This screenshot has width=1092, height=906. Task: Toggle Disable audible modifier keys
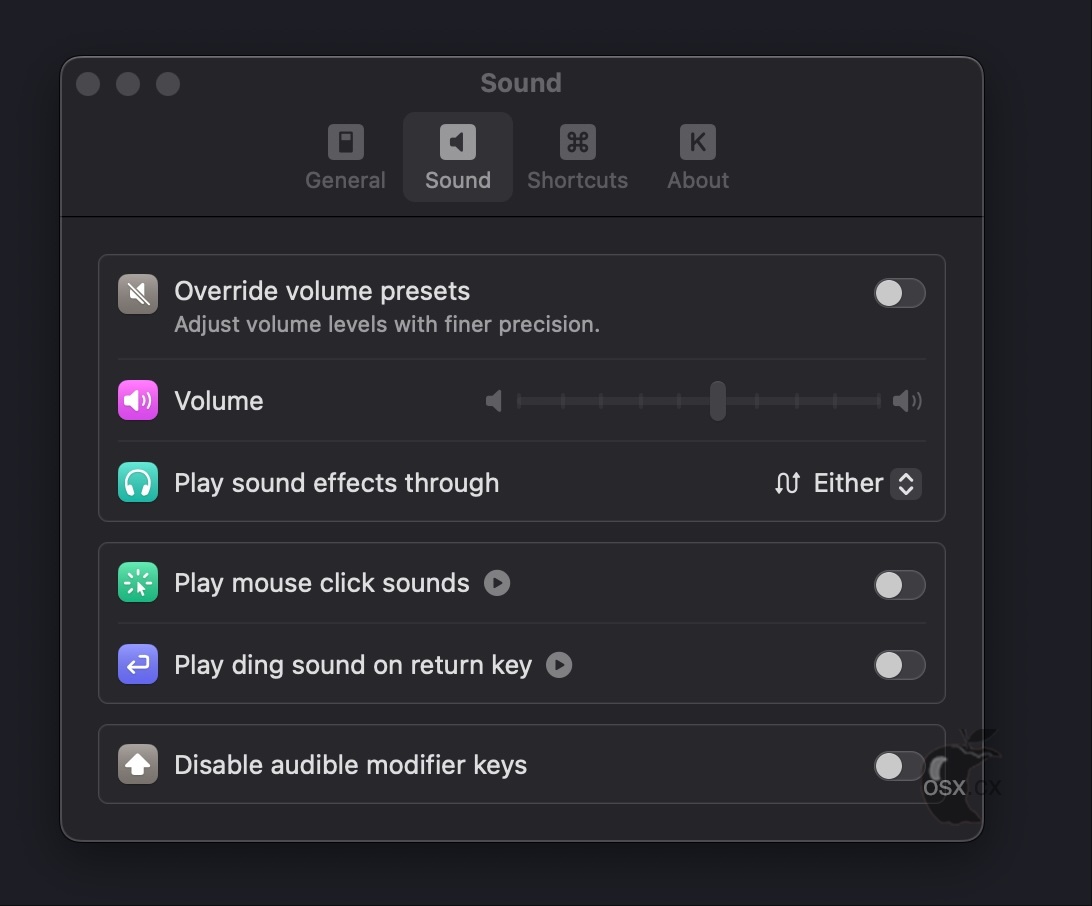pos(899,766)
